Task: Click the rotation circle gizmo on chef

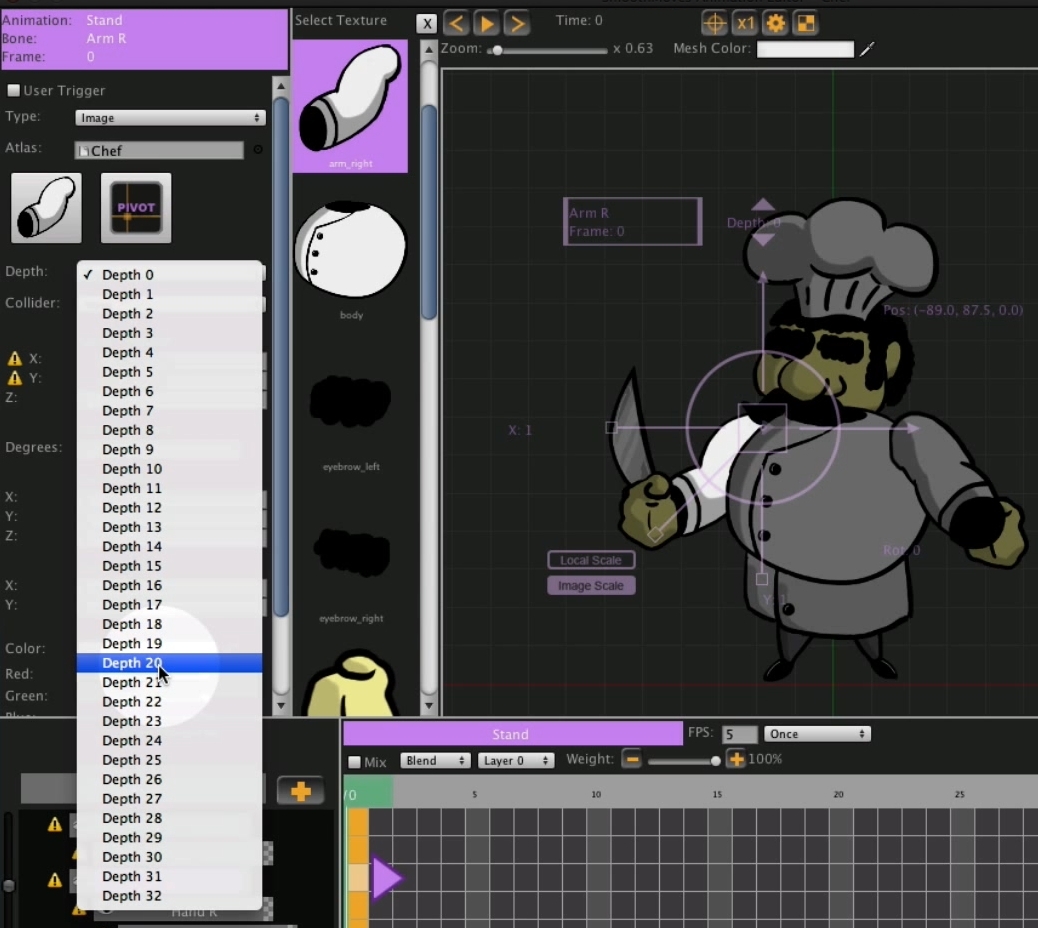Action: pos(763,428)
